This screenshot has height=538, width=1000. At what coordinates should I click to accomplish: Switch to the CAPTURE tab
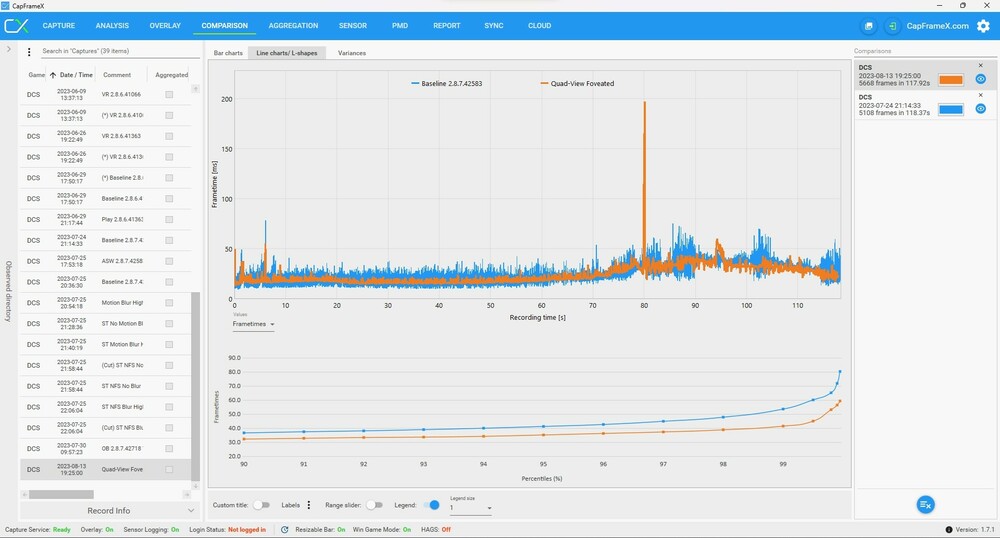tap(59, 26)
